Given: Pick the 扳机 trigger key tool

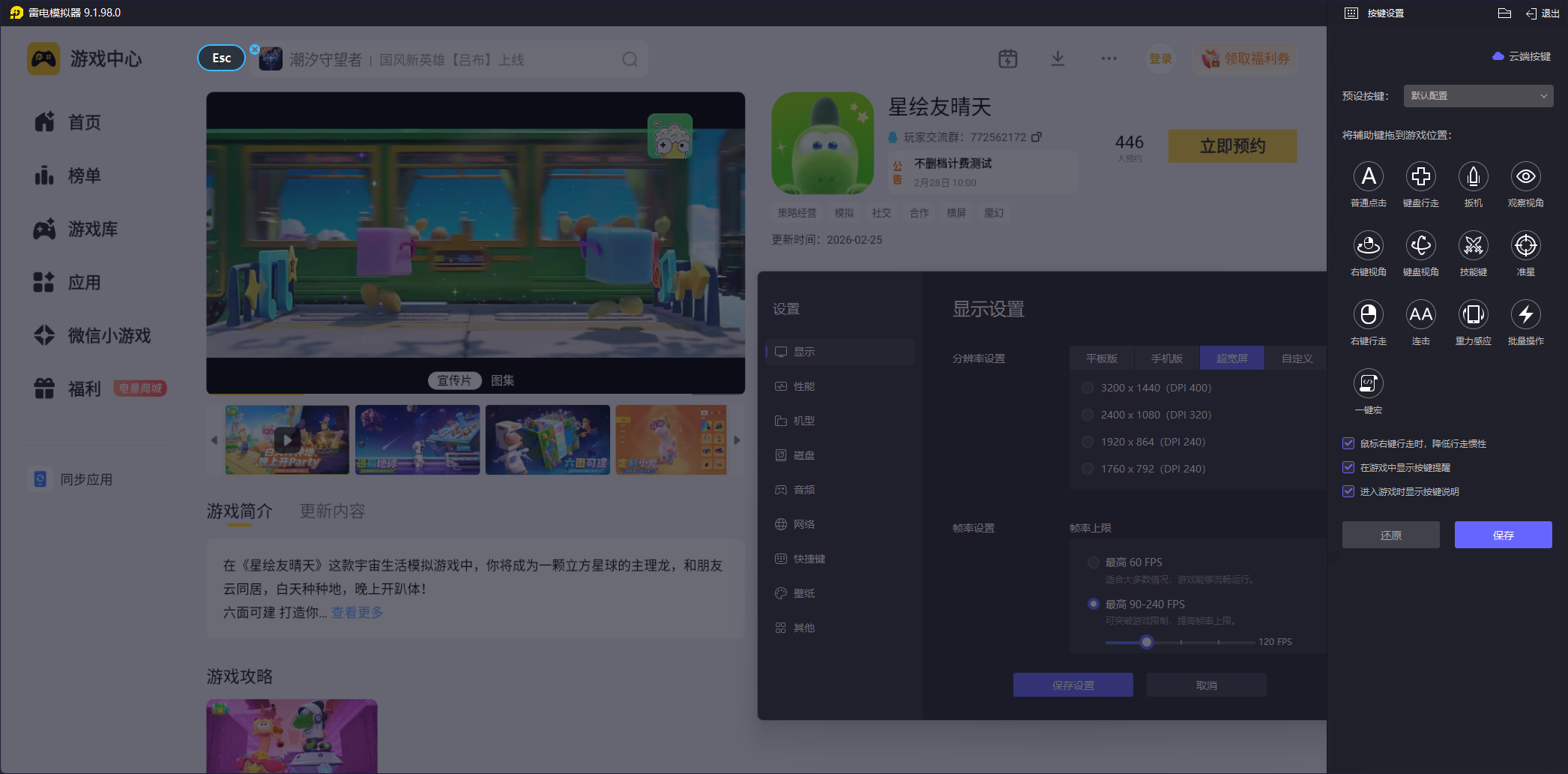Looking at the screenshot, I should pos(1473,177).
